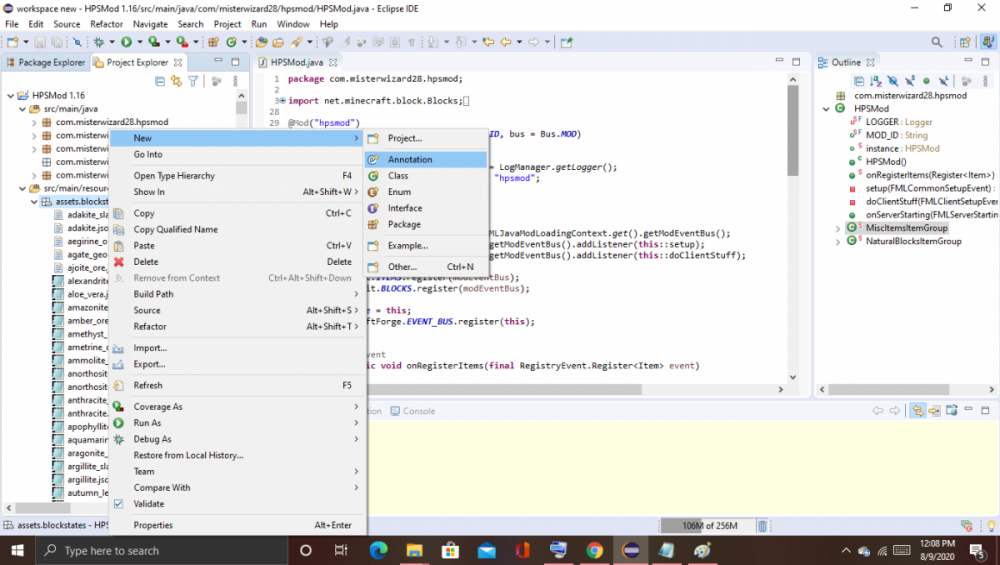Click the Coverage launch icon
Image resolution: width=1000 pixels, height=565 pixels.
tap(154, 42)
